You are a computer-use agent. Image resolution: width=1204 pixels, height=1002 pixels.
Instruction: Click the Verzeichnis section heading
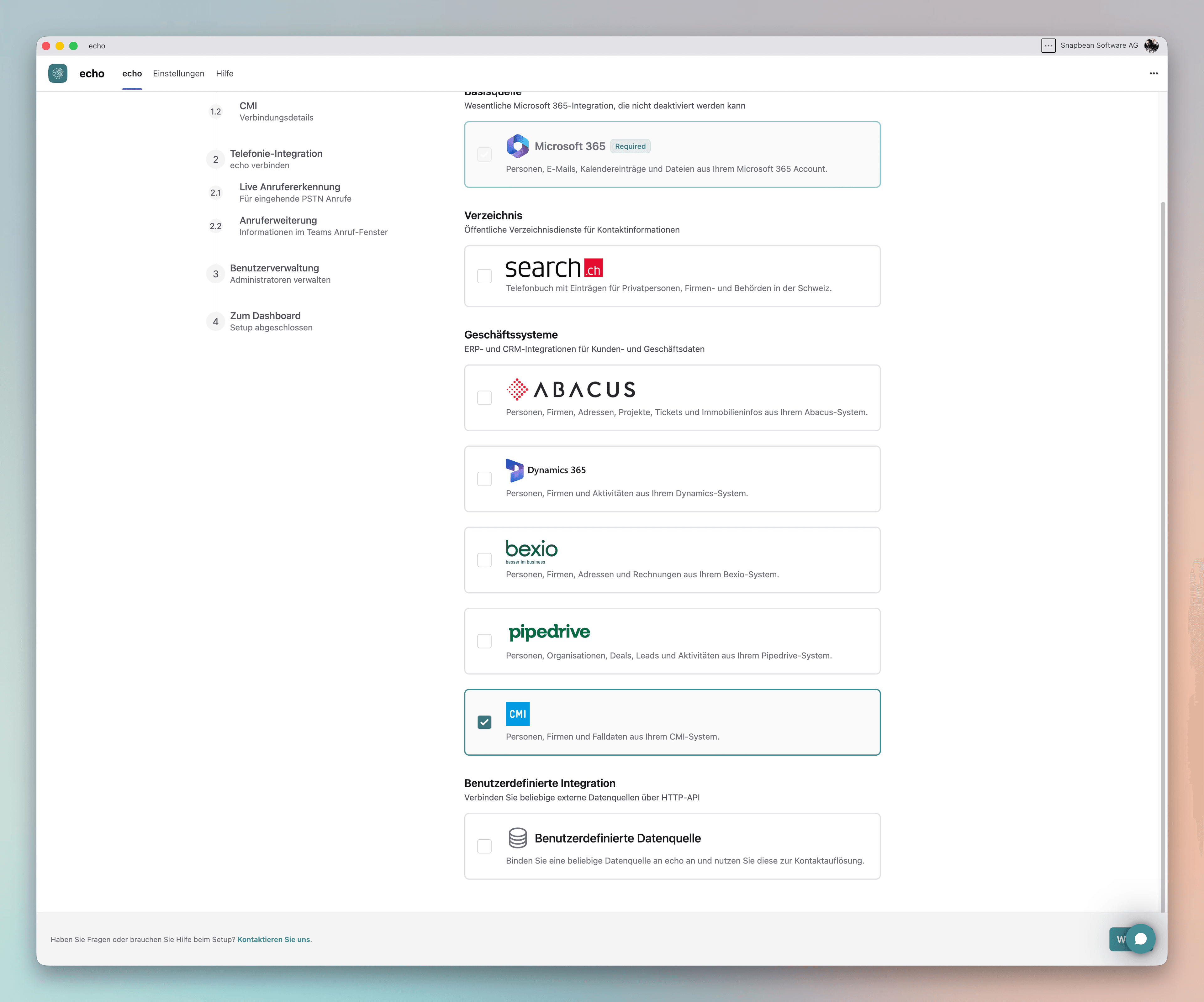pyautogui.click(x=493, y=216)
